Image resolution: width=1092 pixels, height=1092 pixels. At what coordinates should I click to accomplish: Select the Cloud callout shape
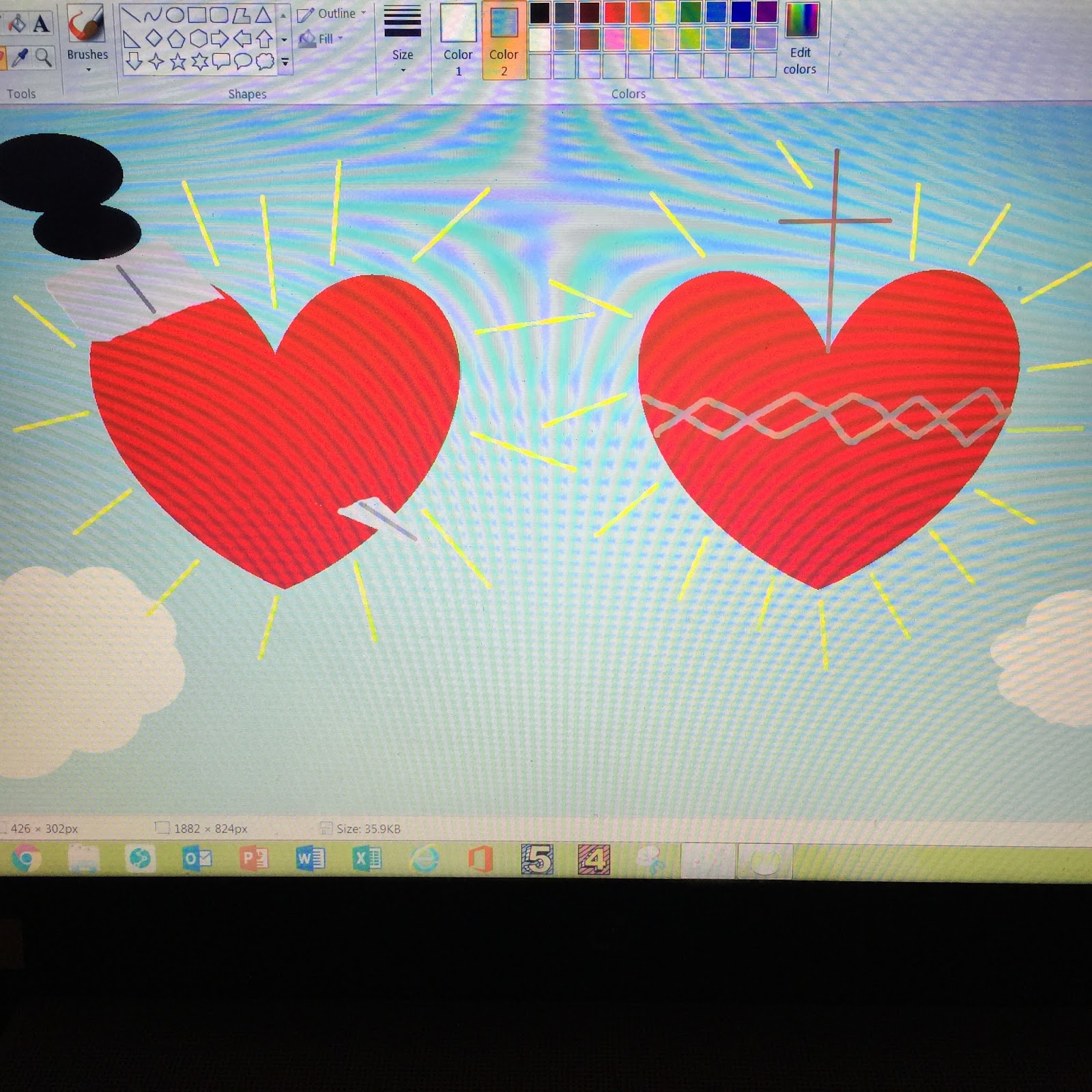click(x=265, y=62)
